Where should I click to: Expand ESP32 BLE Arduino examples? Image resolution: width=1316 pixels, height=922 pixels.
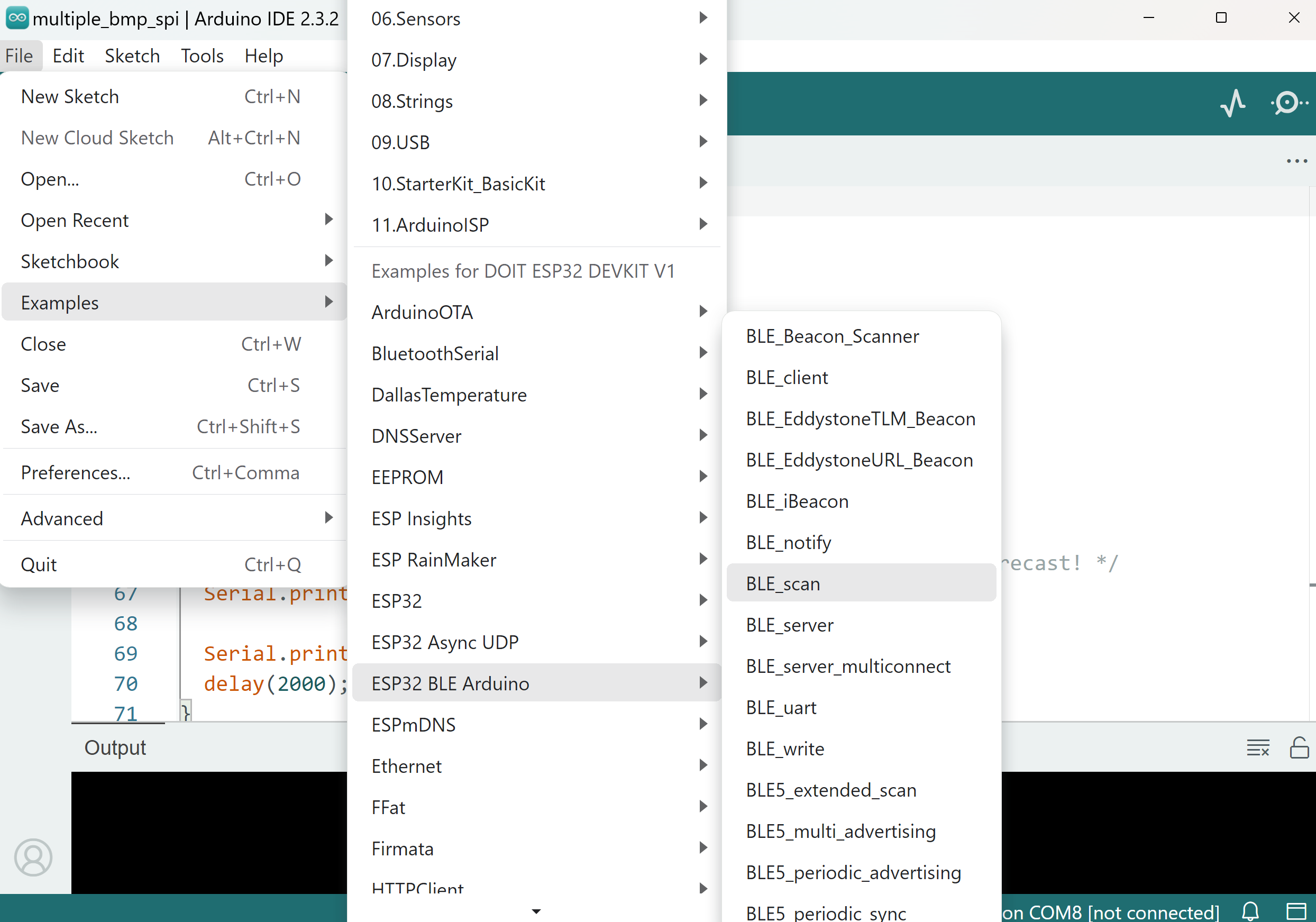536,683
